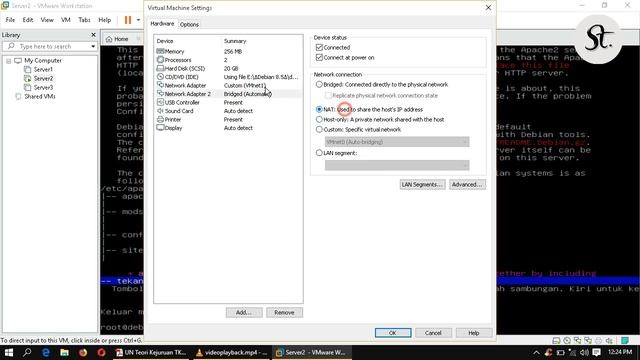Open the green message log status icon
This screenshot has height=360, width=640.
(624, 340)
